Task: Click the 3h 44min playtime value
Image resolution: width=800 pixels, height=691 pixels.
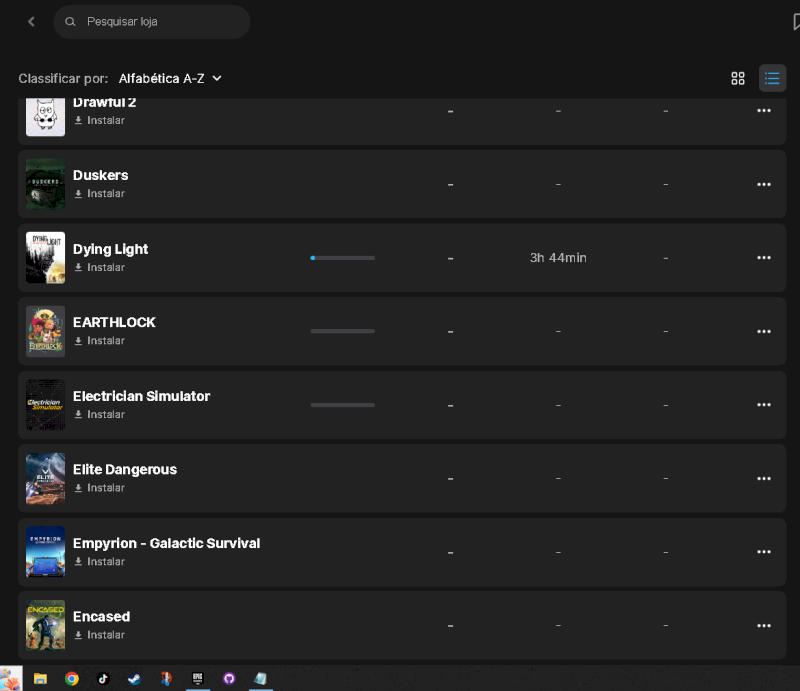Action: [x=558, y=258]
